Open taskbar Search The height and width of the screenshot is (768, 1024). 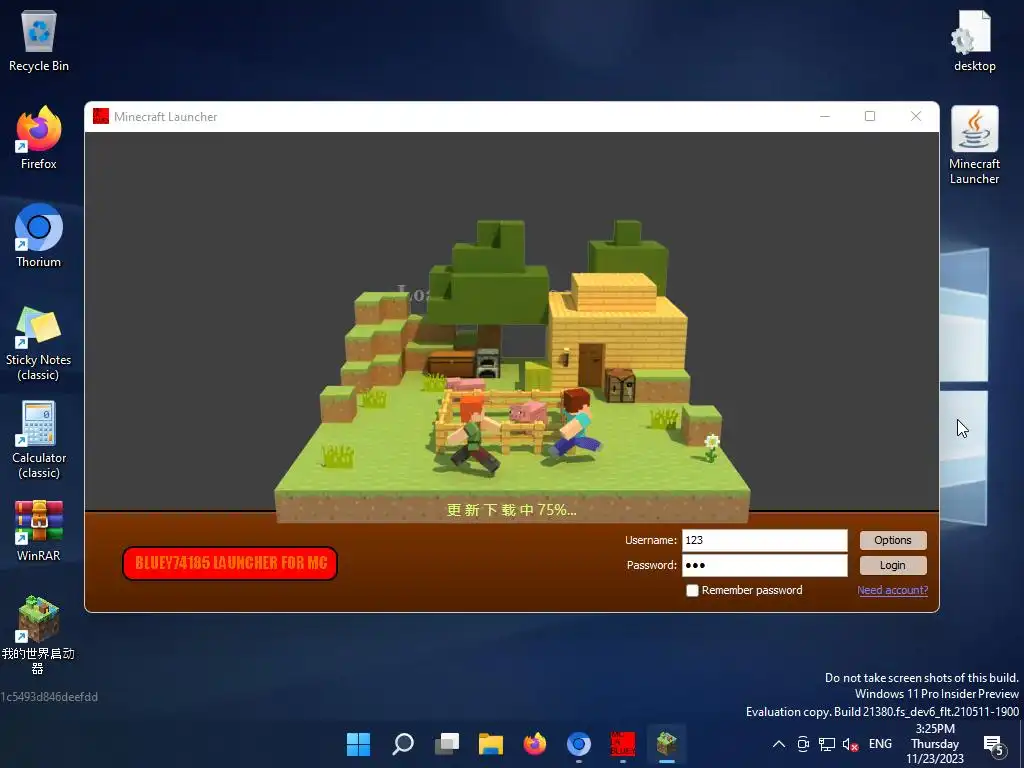click(x=402, y=744)
